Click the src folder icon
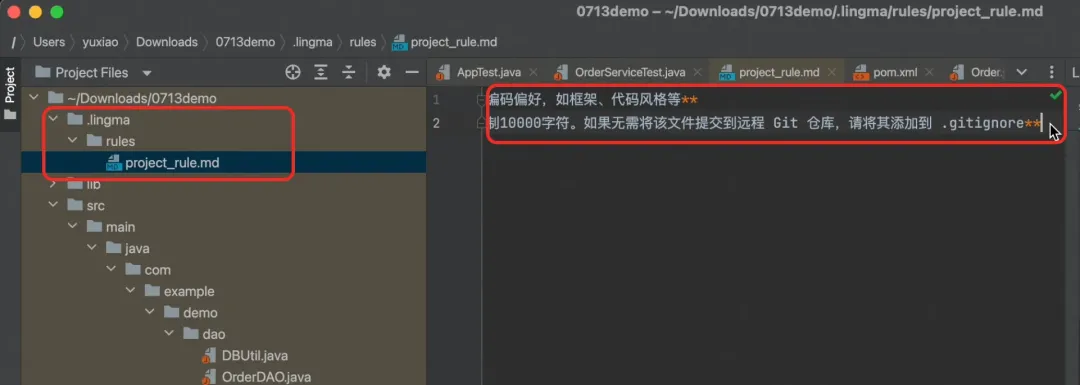This screenshot has height=385, width=1080. [74, 205]
